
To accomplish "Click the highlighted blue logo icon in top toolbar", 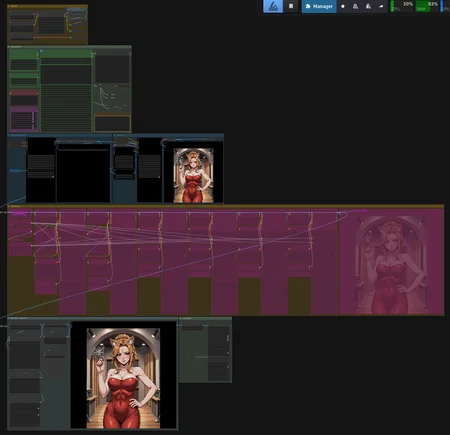I will [x=273, y=6].
